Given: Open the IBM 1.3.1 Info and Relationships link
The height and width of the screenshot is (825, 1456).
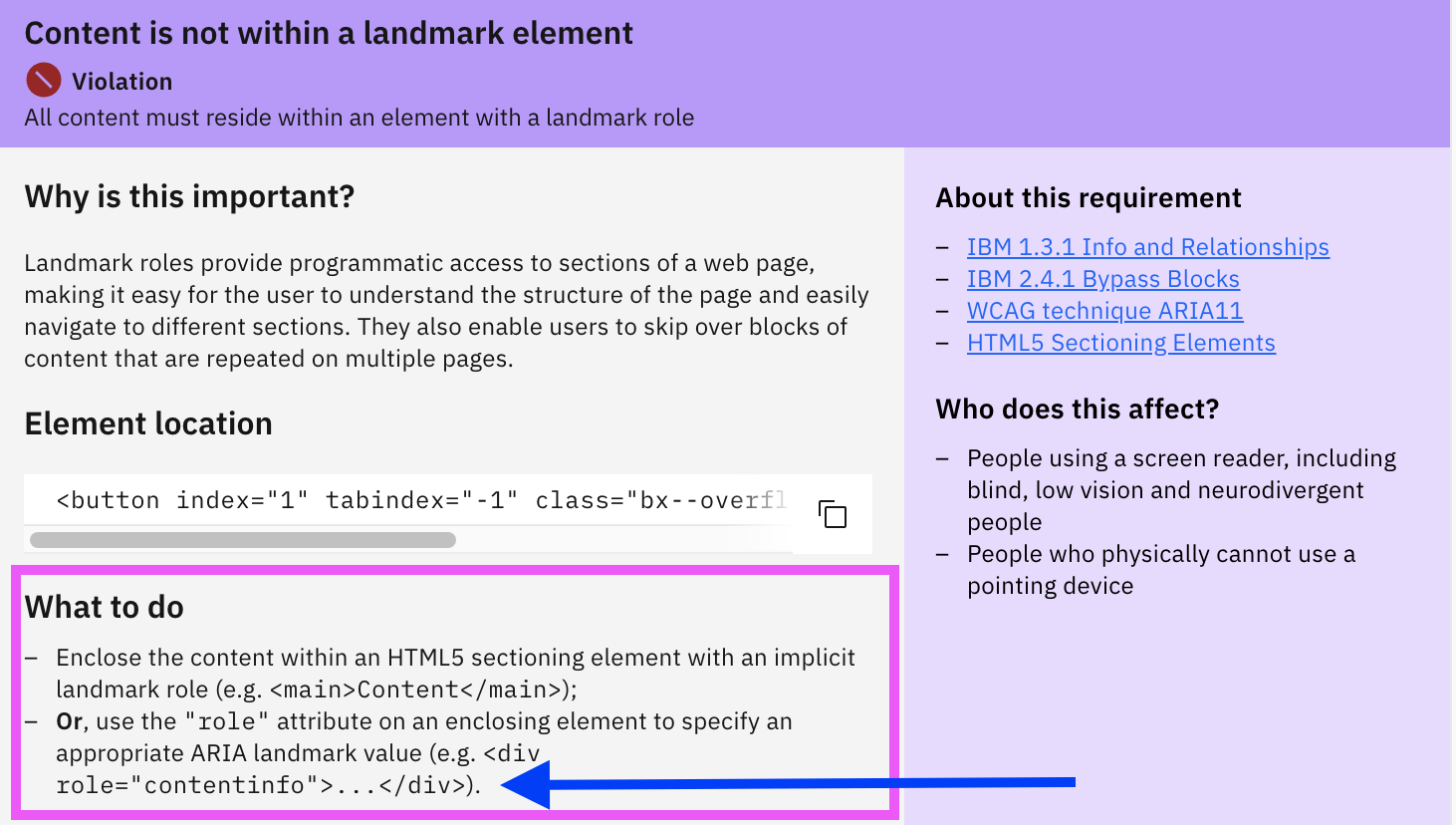Looking at the screenshot, I should [1146, 246].
